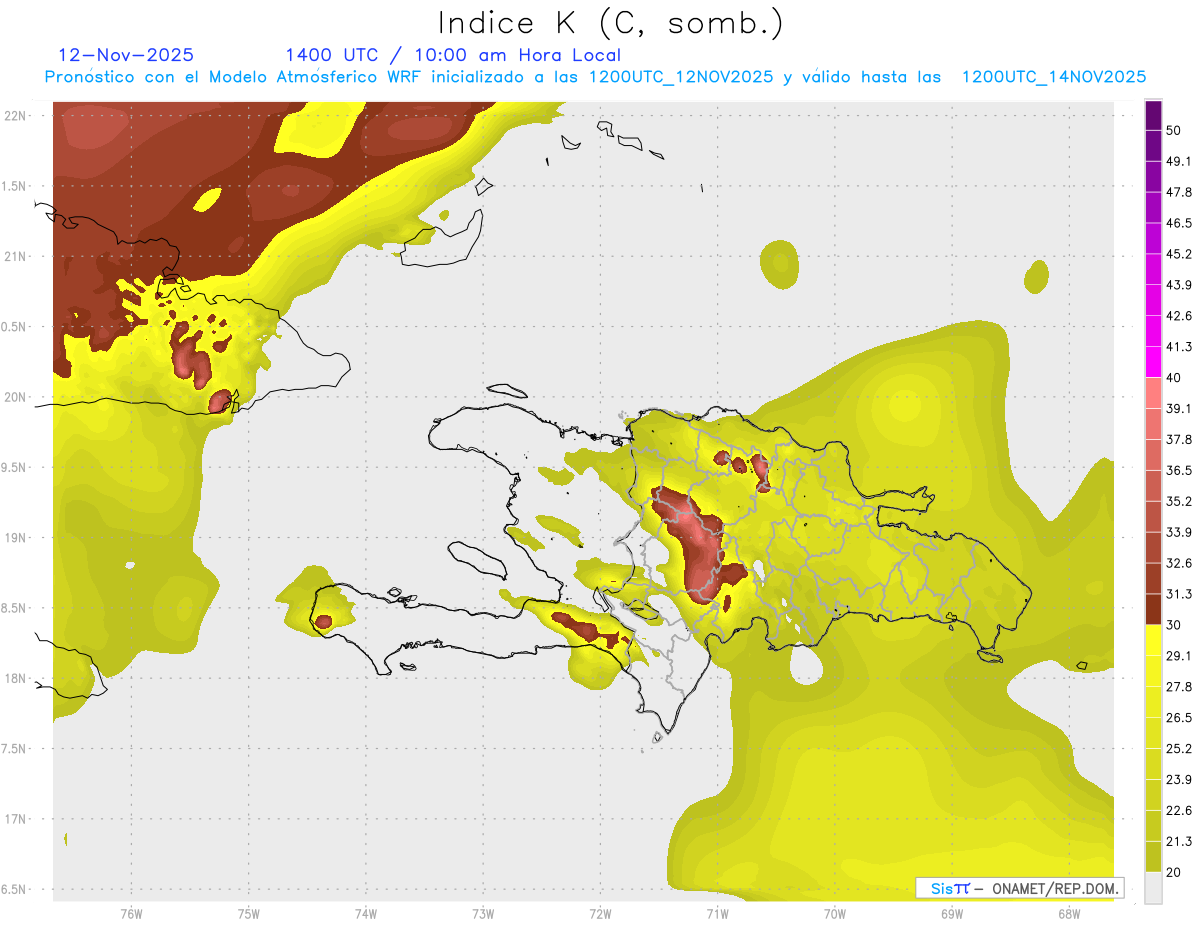Viewport: 1200px width, 927px height.
Task: Click the legend value 30
Action: pos(1174,625)
